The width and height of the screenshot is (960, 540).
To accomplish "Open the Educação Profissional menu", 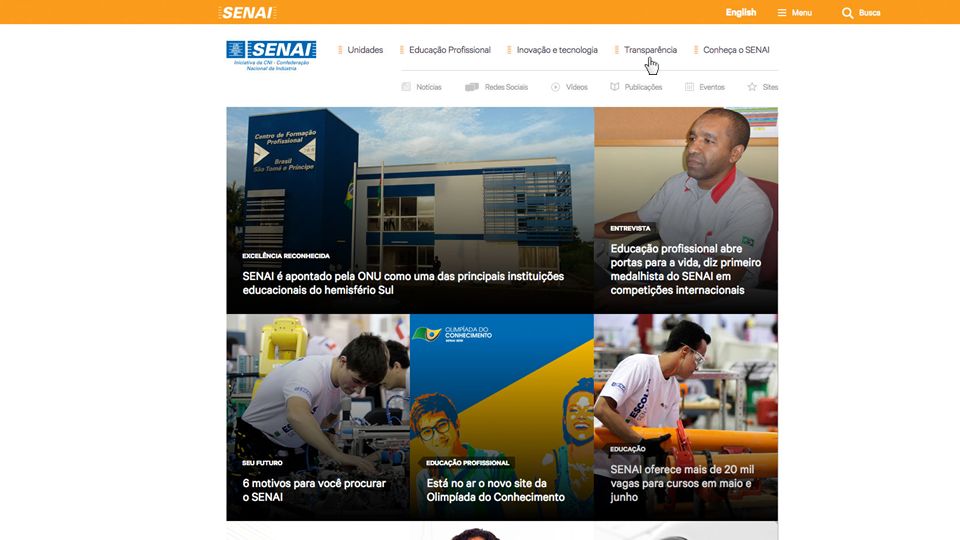I will pos(449,50).
